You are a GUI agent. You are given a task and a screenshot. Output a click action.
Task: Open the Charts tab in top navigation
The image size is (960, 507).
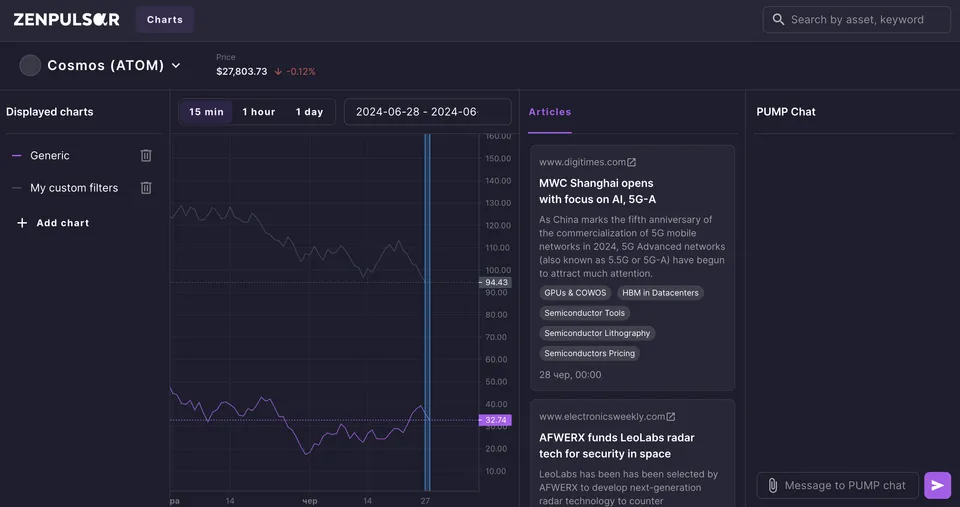[165, 20]
